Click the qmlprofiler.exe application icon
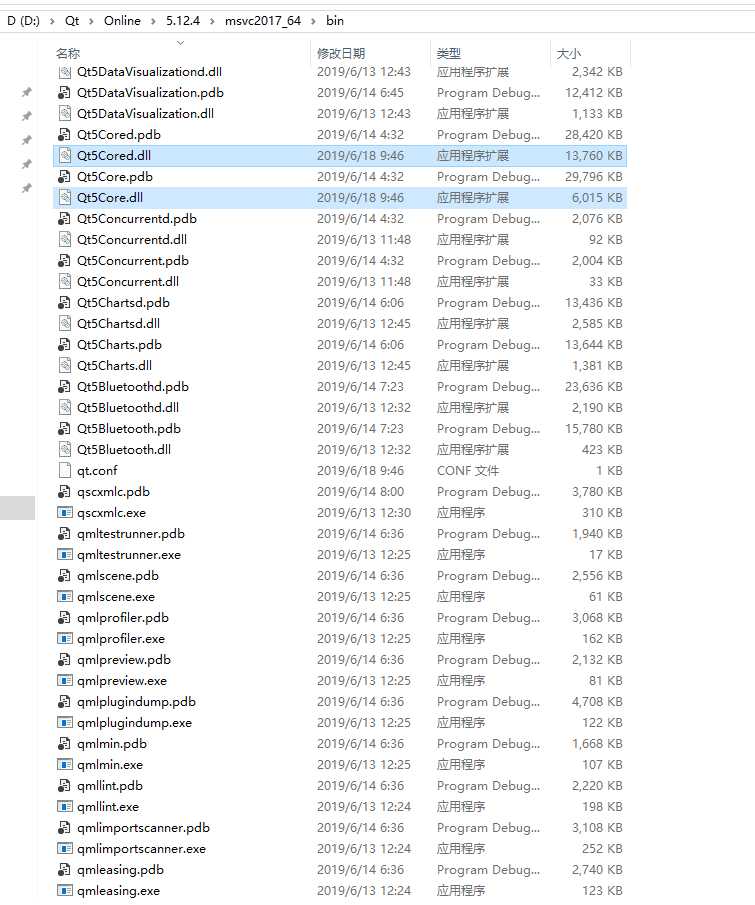Image resolution: width=755 pixels, height=905 pixels. pyautogui.click(x=65, y=638)
